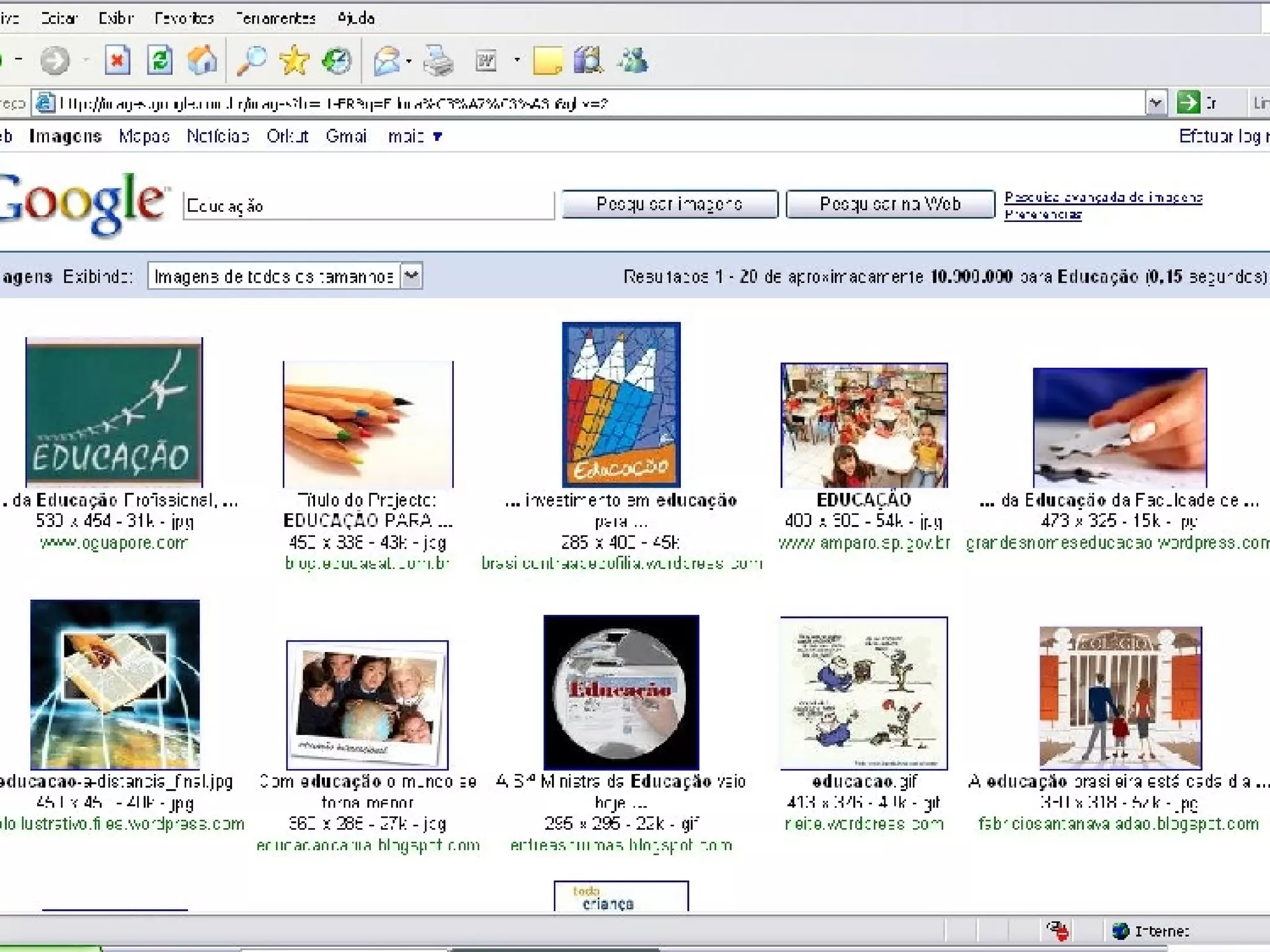Open the green EDUCAÇÃO chalkboard thumbnail
Image resolution: width=1270 pixels, height=952 pixels.
pos(114,412)
